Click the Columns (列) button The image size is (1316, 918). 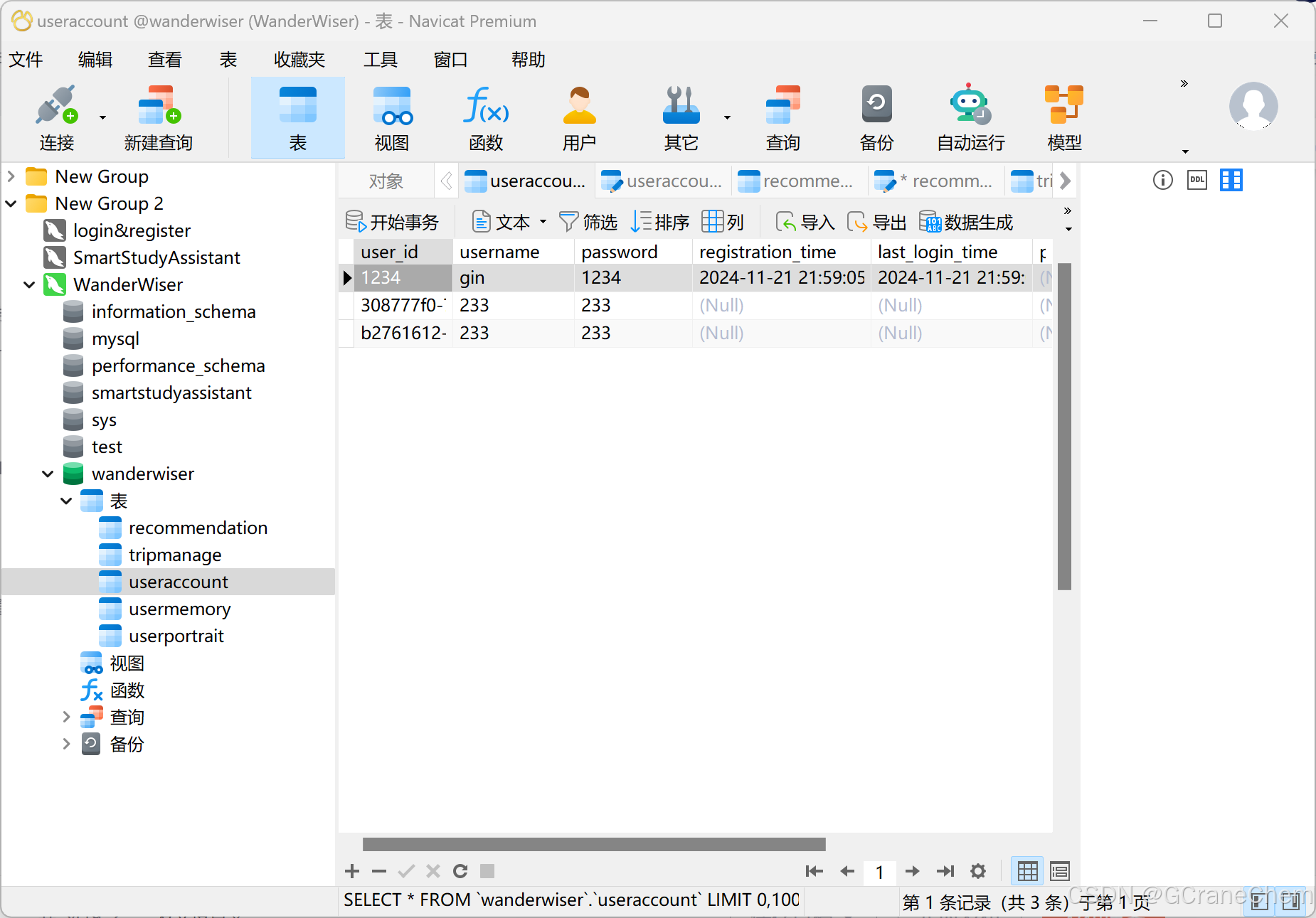pos(723,222)
